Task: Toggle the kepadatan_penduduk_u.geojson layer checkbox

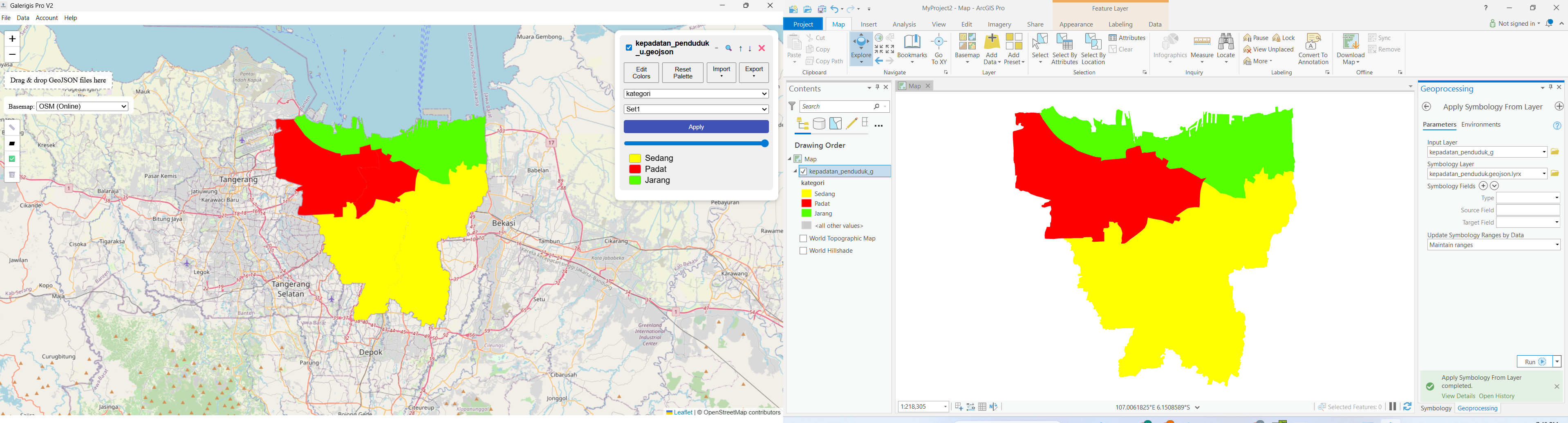Action: [629, 48]
